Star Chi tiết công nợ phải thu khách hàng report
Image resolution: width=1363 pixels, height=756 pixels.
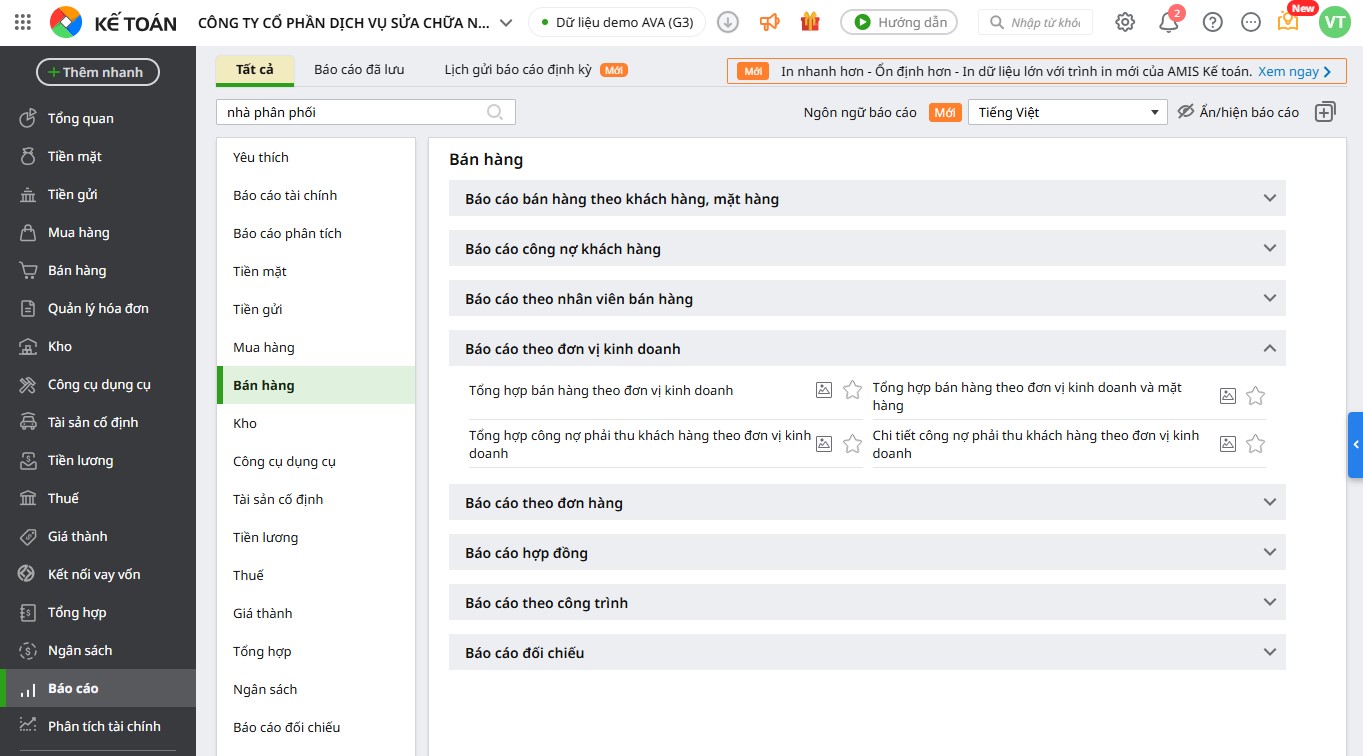click(x=1256, y=444)
